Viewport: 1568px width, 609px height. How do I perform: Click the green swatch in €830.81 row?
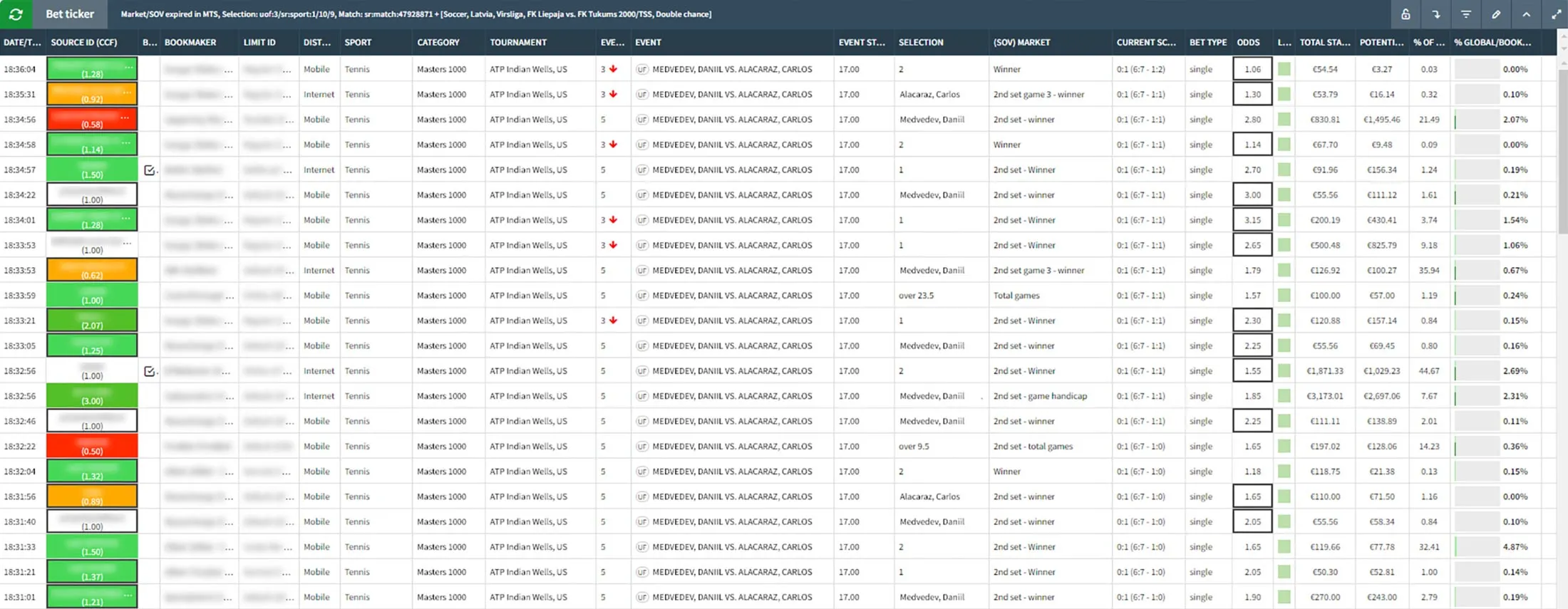tap(1284, 120)
